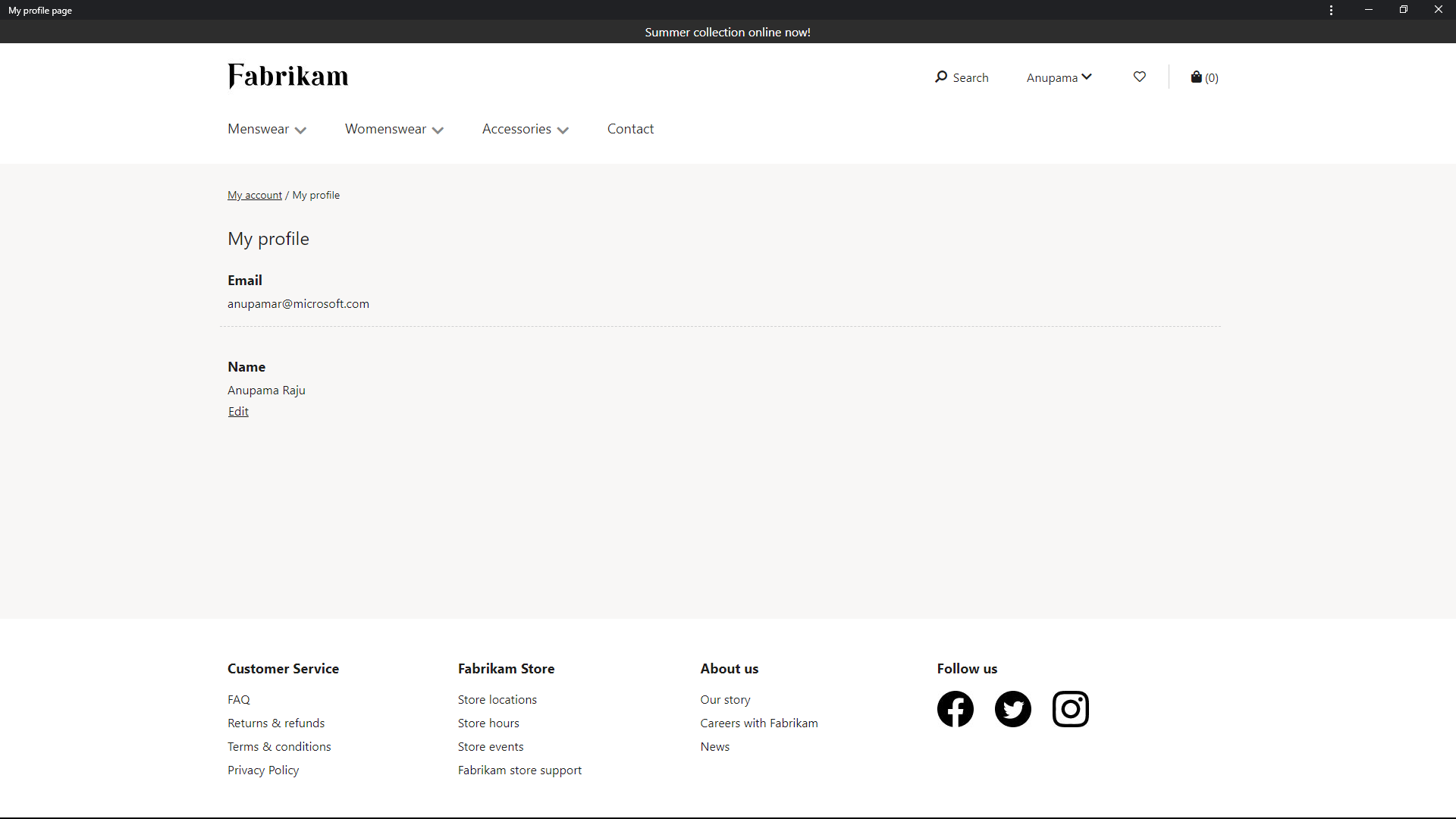1456x819 pixels.
Task: Open the Returns & refunds page
Action: [x=276, y=722]
